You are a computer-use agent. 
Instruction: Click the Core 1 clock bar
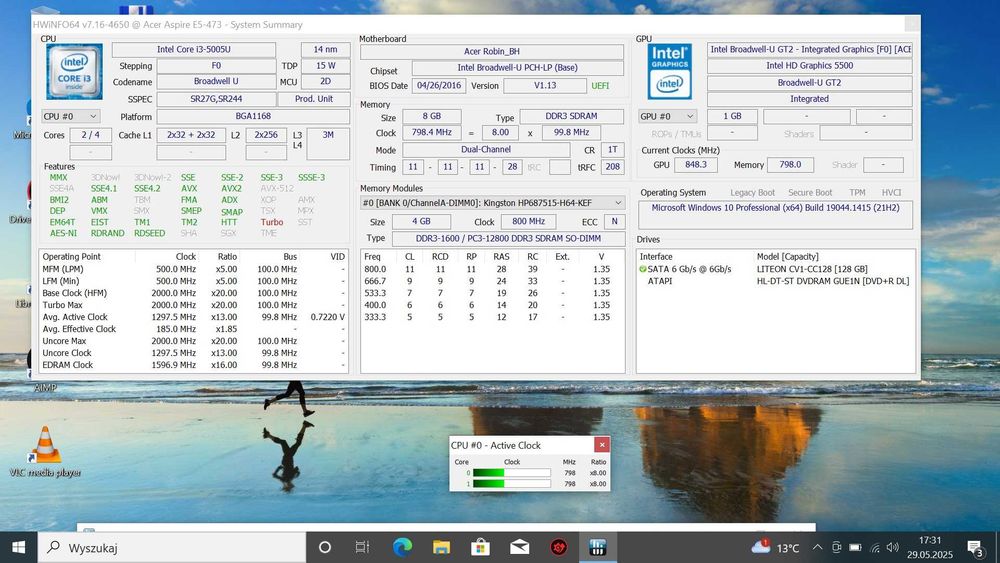pos(511,484)
